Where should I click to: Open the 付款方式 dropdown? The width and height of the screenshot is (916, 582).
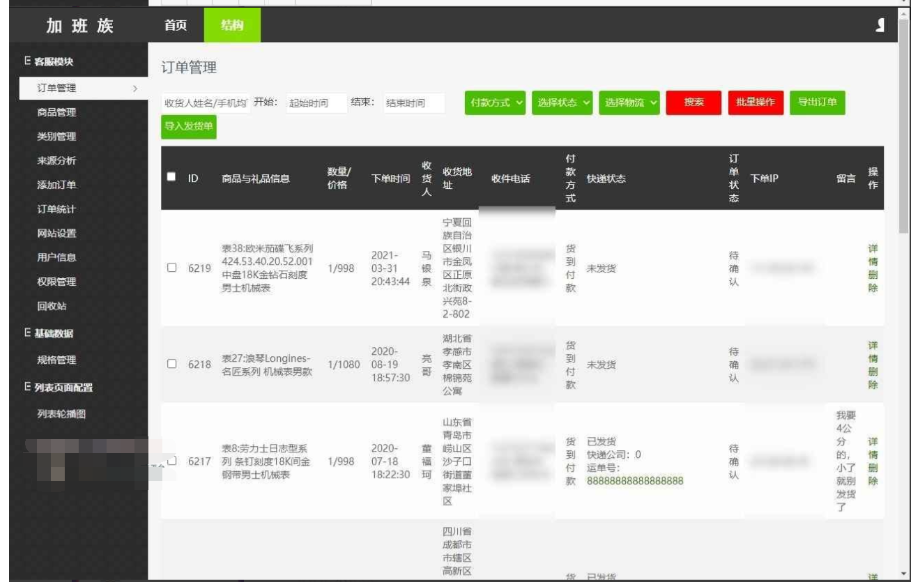[x=494, y=100]
